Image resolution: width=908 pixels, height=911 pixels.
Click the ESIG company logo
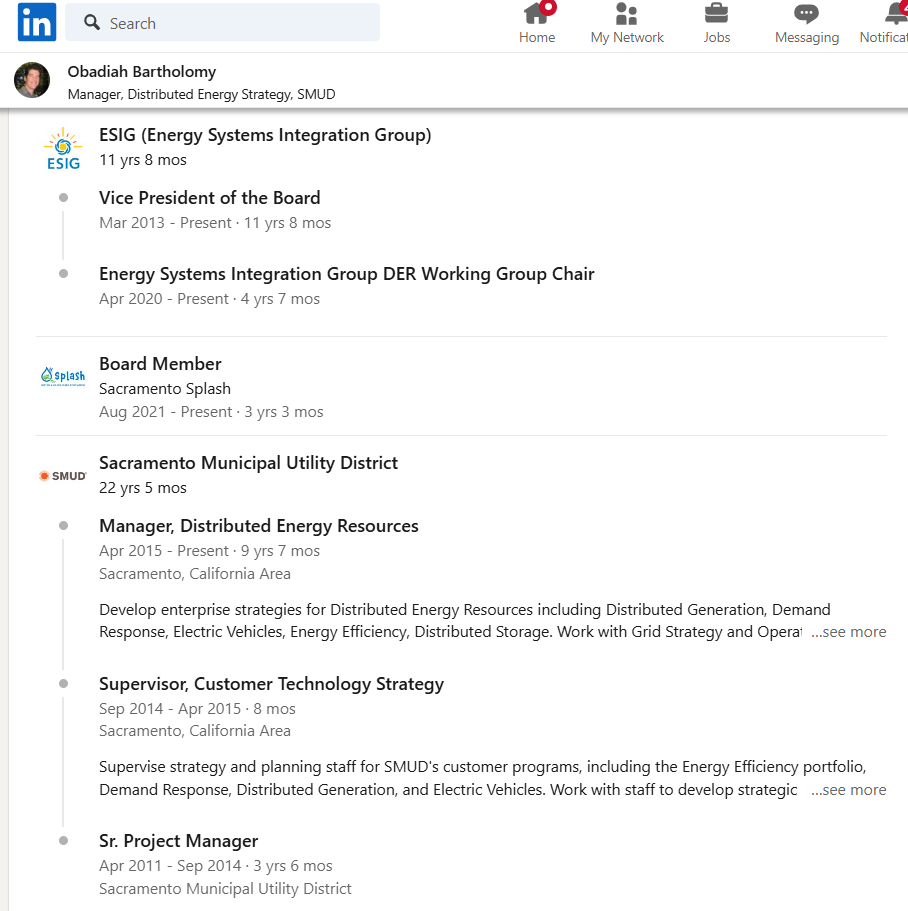pyautogui.click(x=63, y=148)
